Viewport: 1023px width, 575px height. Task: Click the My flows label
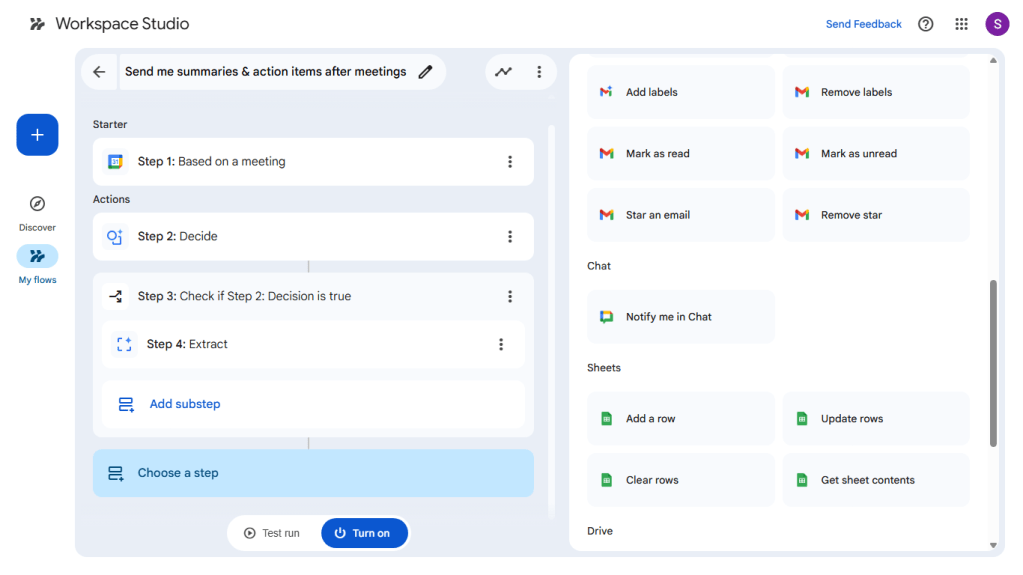pyautogui.click(x=37, y=280)
